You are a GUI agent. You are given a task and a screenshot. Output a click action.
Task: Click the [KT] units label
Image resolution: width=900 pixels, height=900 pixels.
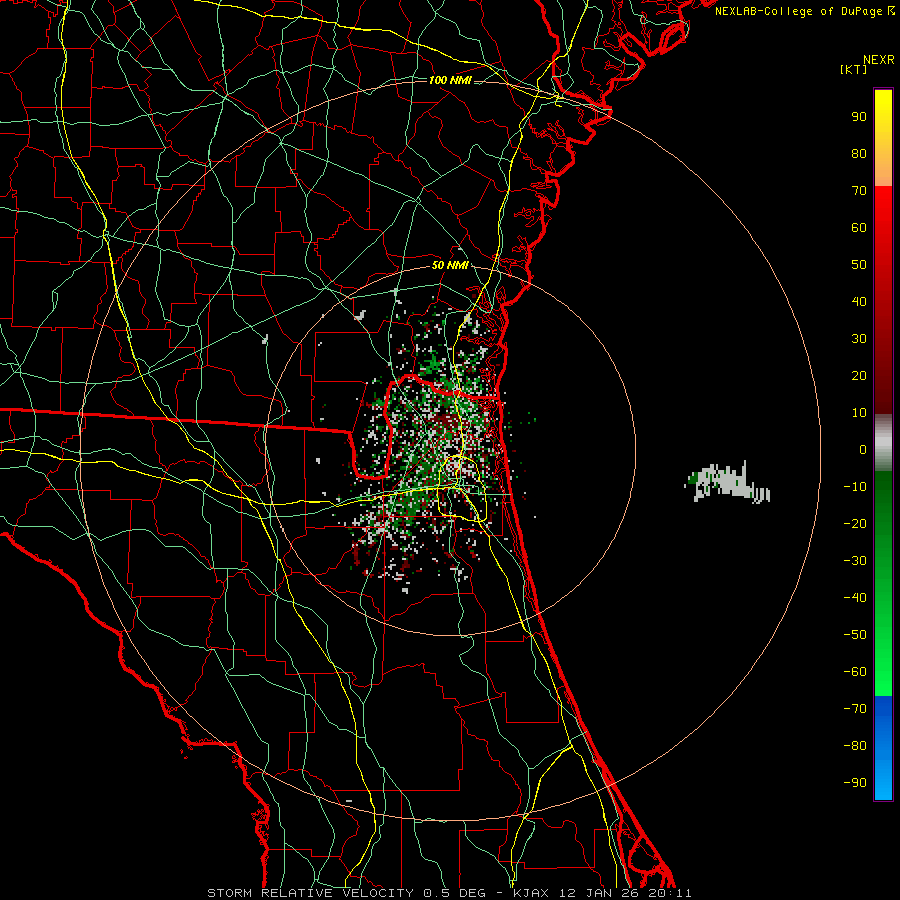click(854, 69)
